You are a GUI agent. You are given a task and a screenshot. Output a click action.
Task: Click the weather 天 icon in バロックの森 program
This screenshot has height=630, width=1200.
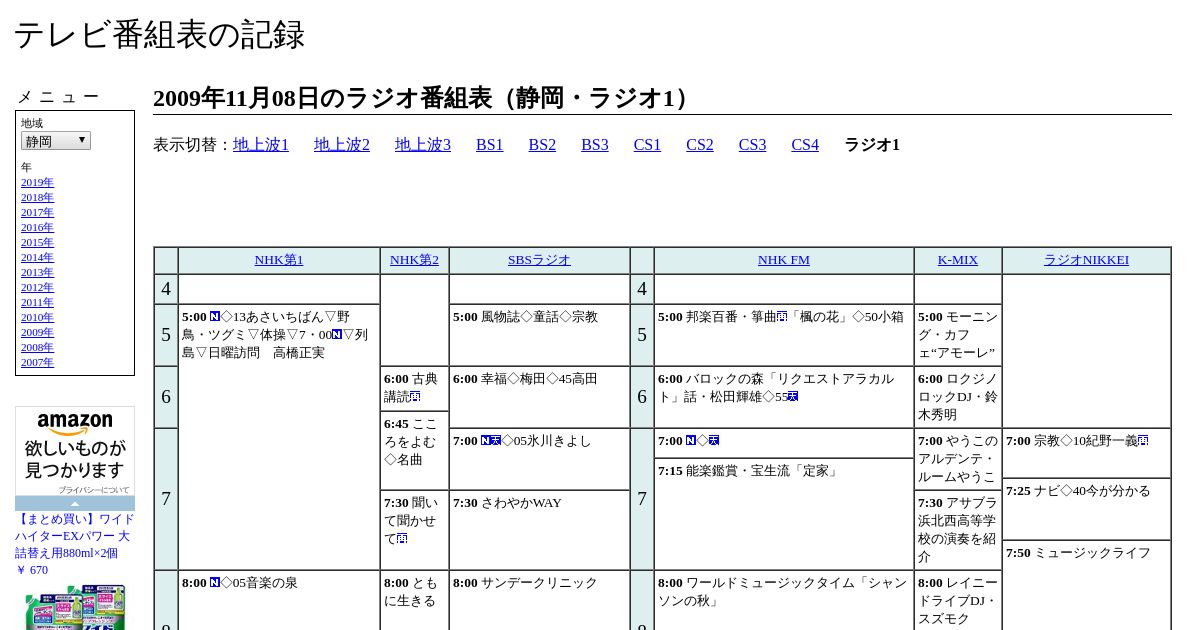(793, 397)
